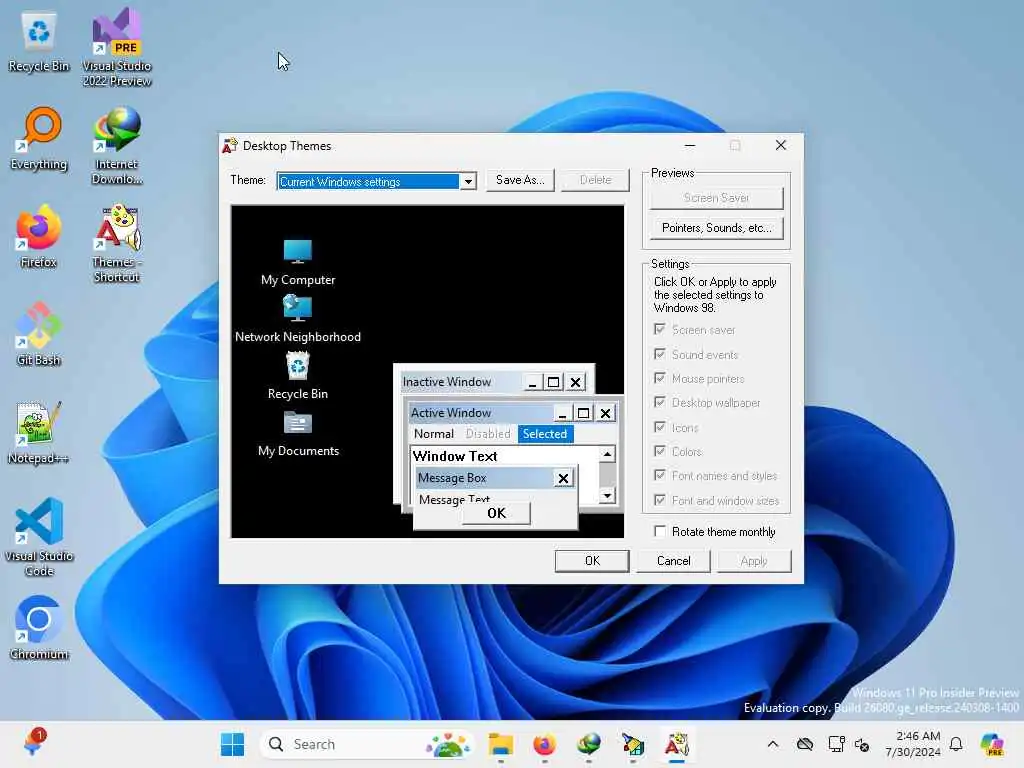Viewport: 1024px width, 768px height.
Task: Click preview scrollbar up arrow
Action: pyautogui.click(x=607, y=454)
